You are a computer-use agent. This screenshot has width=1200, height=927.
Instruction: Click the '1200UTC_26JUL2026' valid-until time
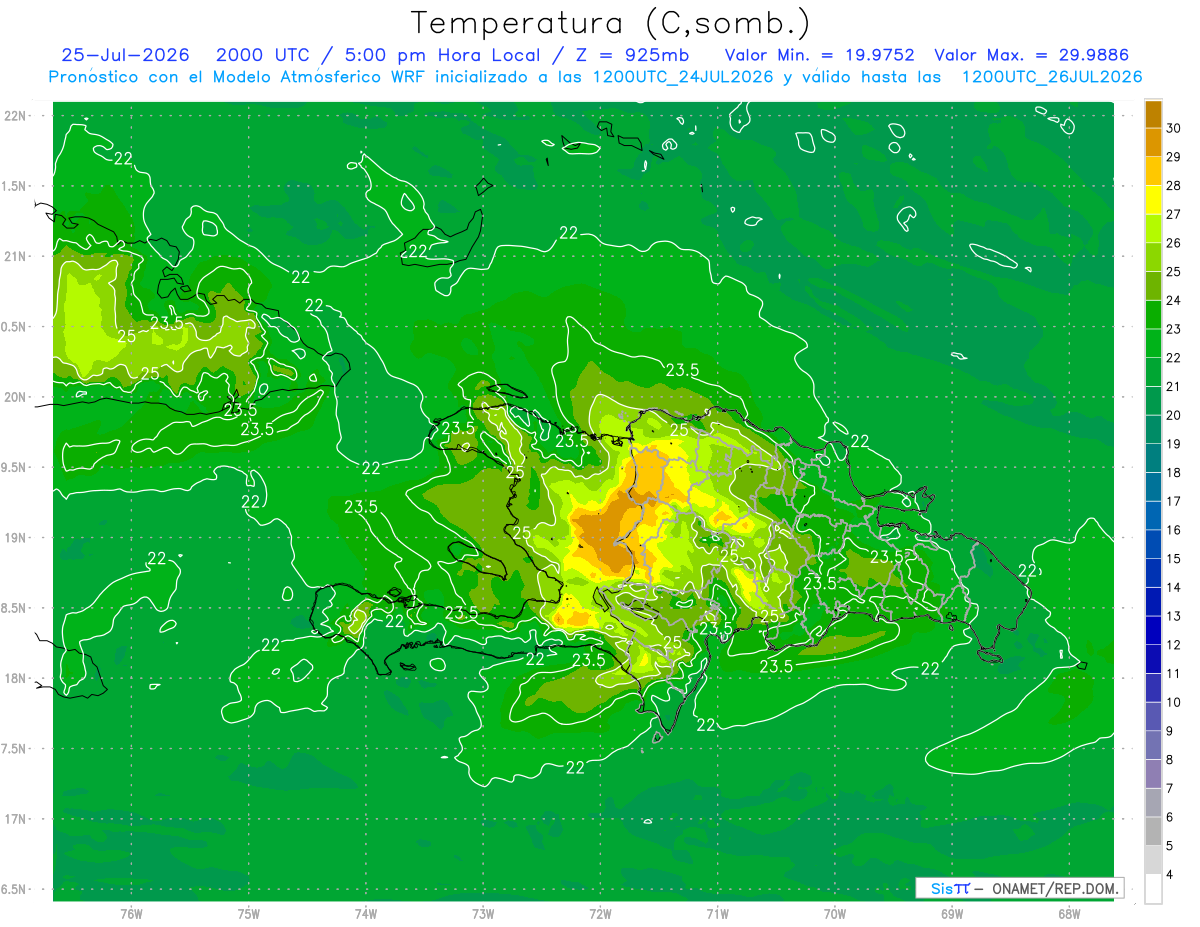point(1052,77)
